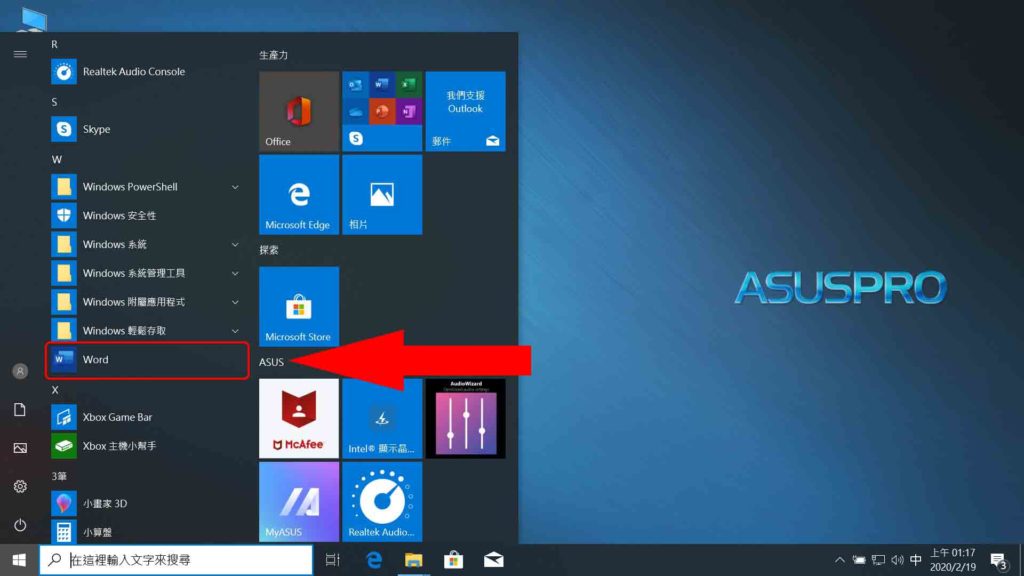Open the Intel 顯示晶片 tile

point(382,419)
